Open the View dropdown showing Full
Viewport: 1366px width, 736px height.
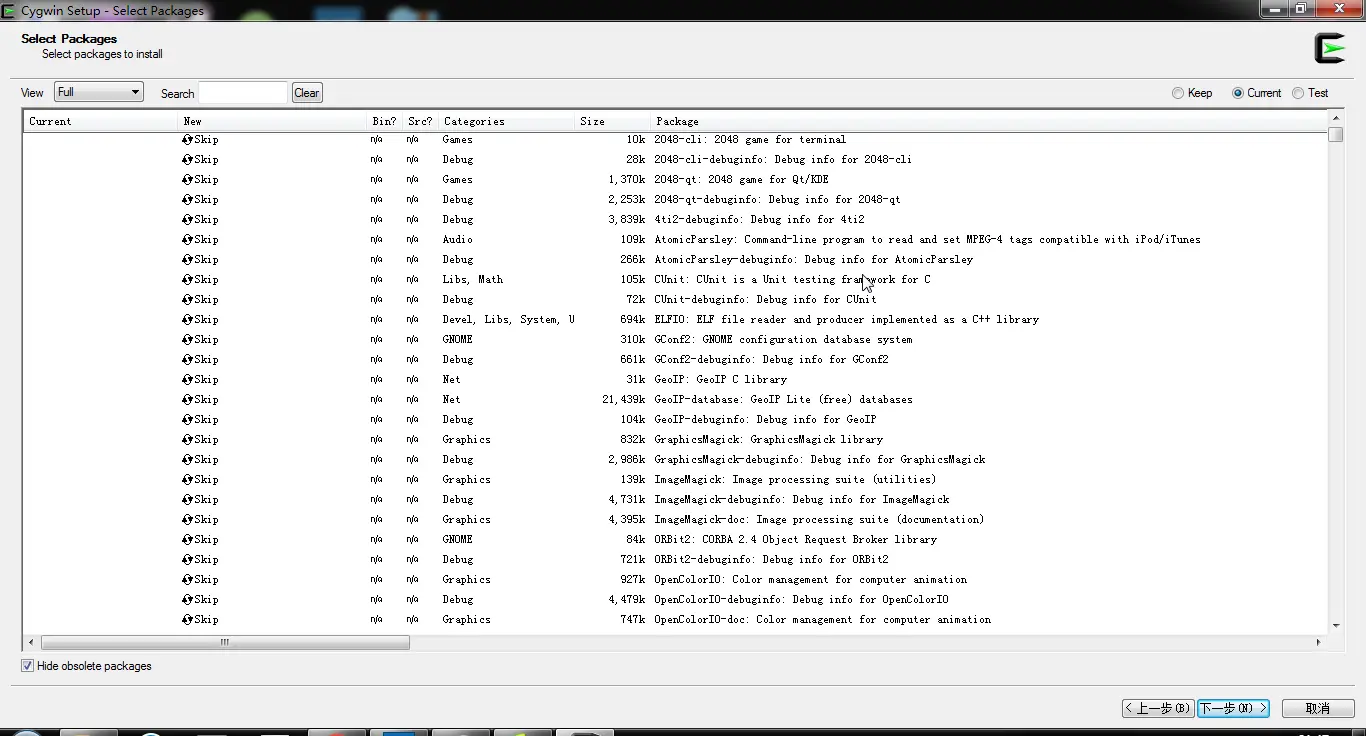(99, 92)
